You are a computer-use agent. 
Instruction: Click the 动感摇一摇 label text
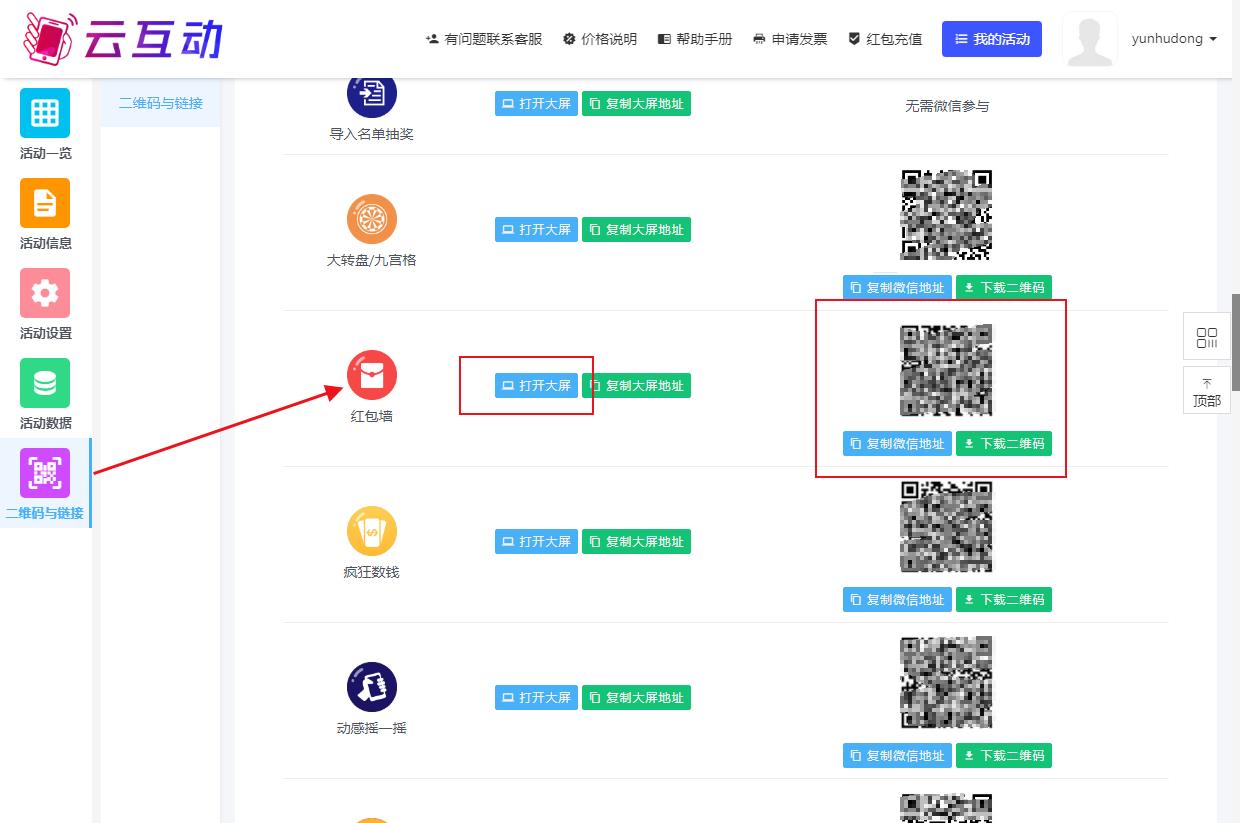coord(372,728)
